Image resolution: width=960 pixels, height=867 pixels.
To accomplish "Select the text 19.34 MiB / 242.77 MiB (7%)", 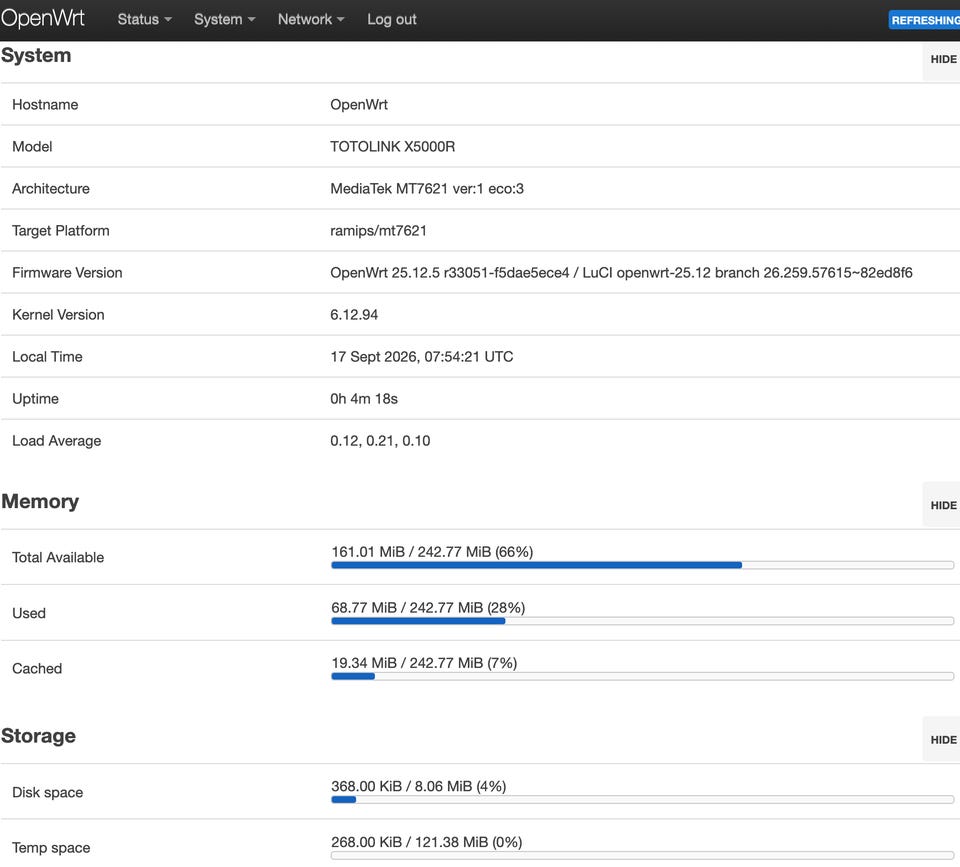I will 424,663.
